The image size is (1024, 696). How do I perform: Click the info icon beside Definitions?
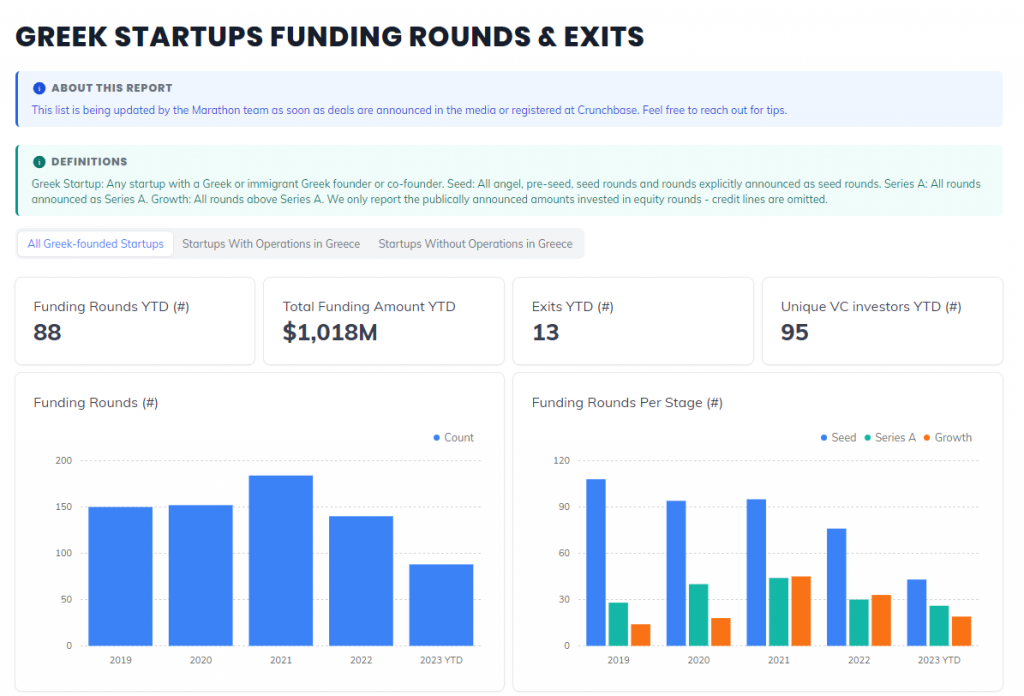(39, 161)
